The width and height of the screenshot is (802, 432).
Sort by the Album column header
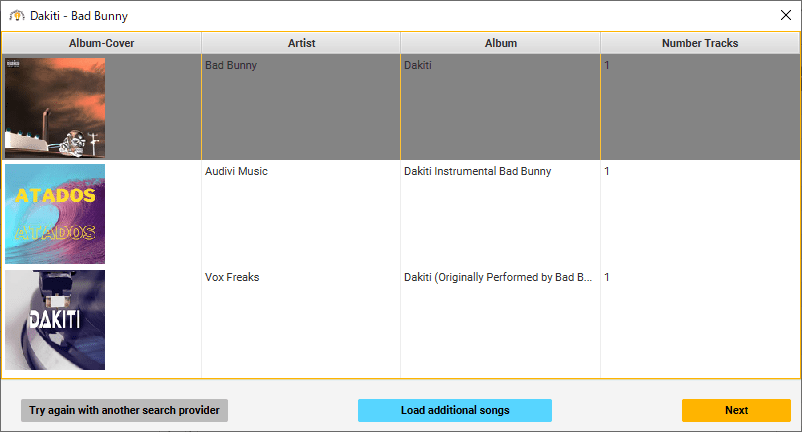[x=501, y=43]
